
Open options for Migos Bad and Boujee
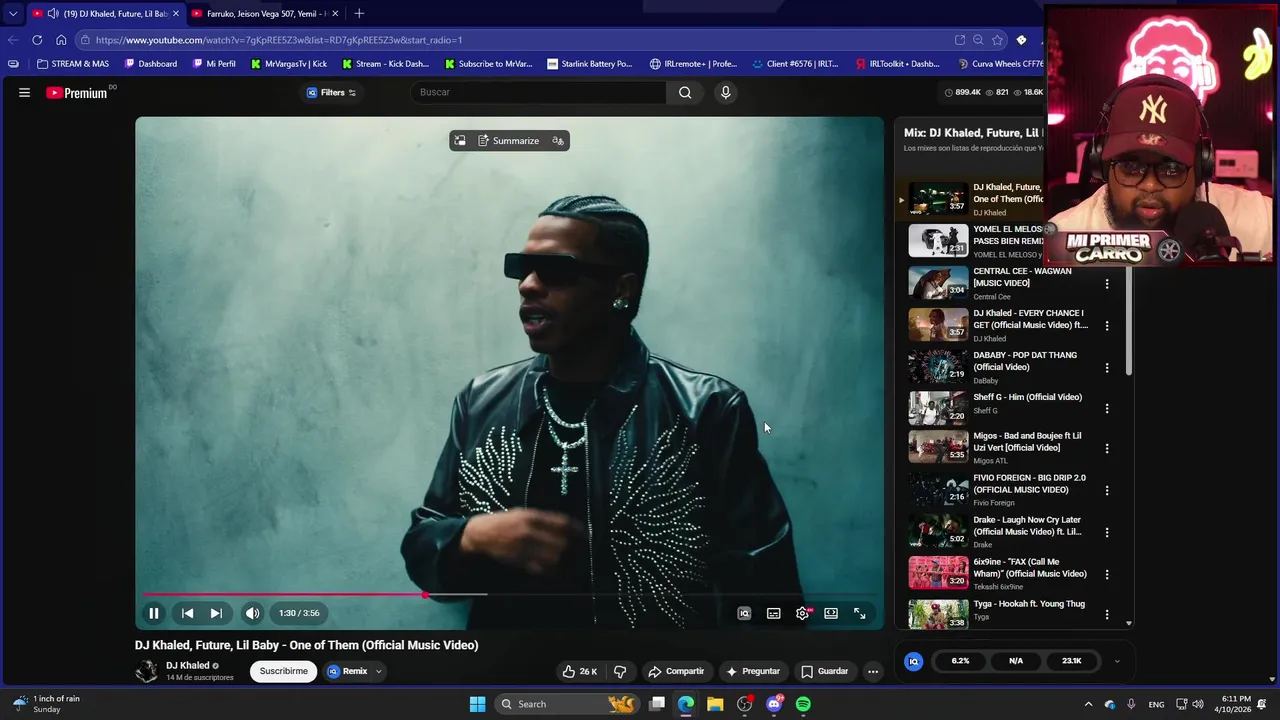(1107, 448)
